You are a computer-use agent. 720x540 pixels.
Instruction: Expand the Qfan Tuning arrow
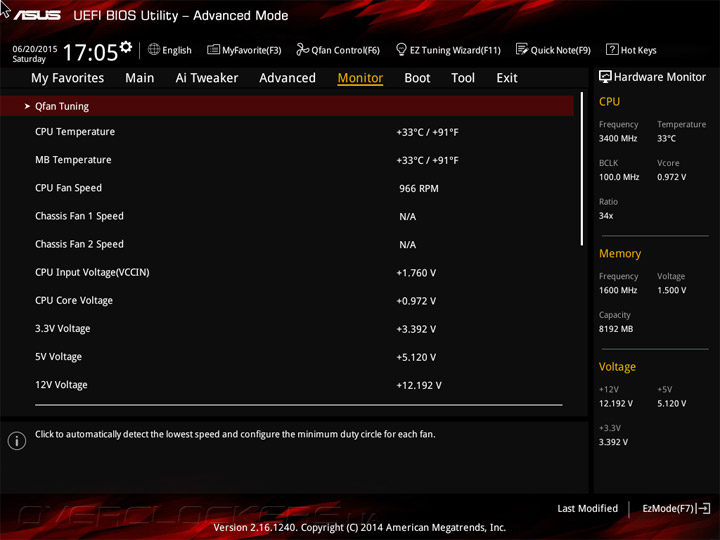coord(27,106)
